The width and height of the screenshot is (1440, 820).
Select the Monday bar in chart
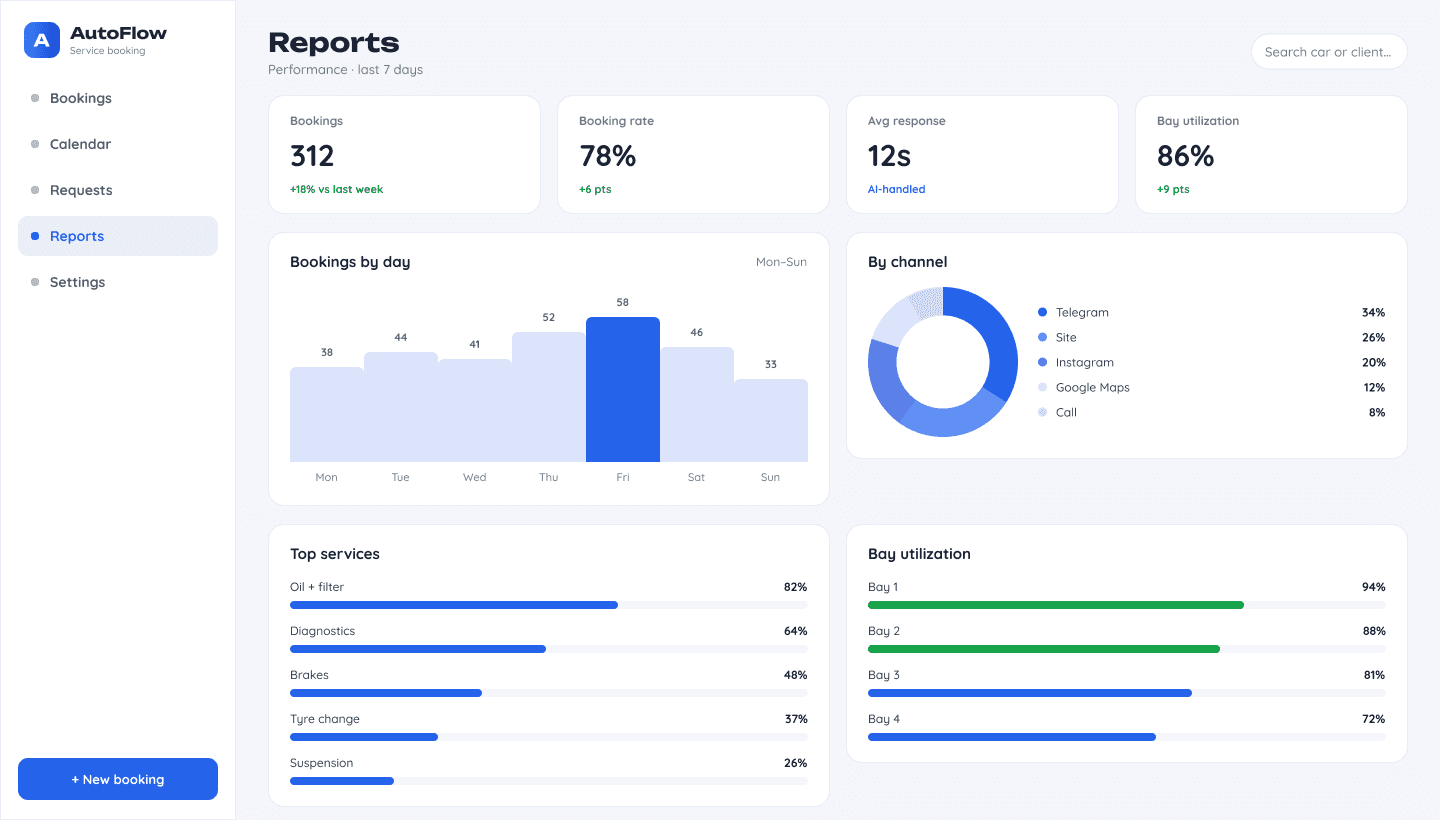point(327,414)
